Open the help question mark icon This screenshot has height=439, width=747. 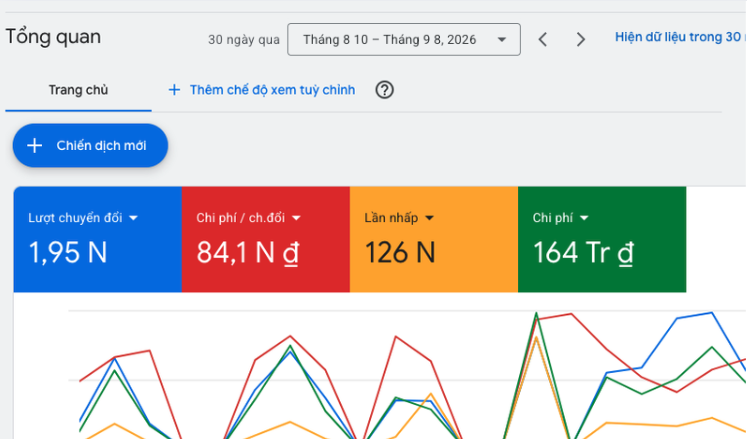(384, 90)
